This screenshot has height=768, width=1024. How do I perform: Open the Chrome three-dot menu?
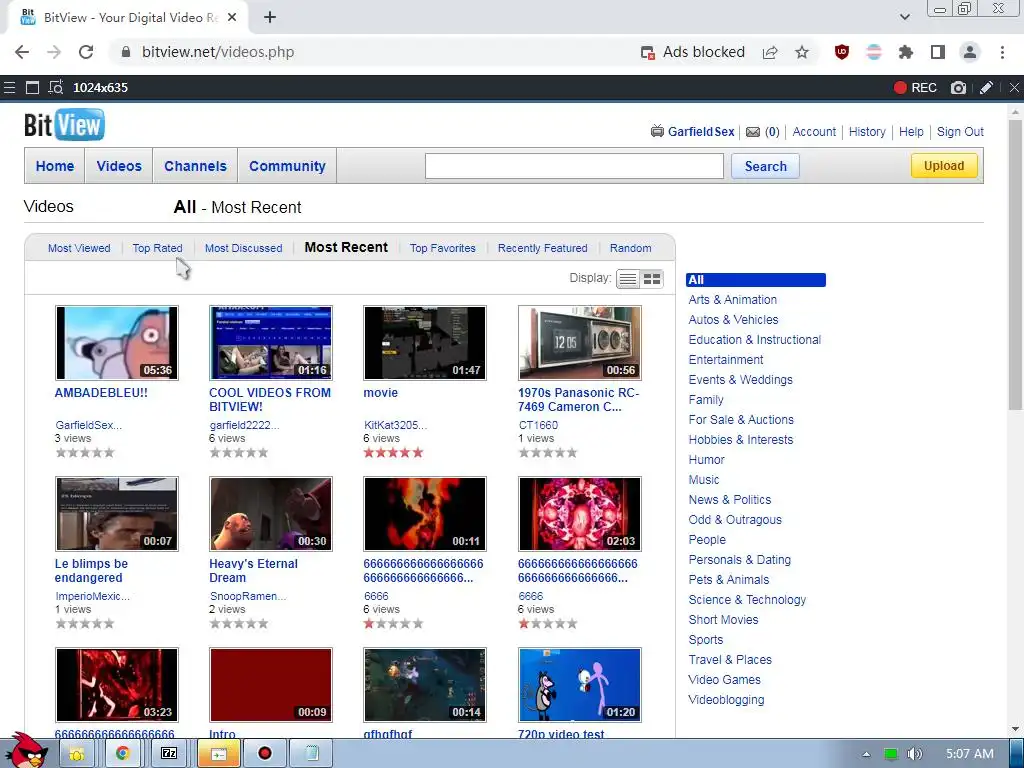coord(1002,52)
